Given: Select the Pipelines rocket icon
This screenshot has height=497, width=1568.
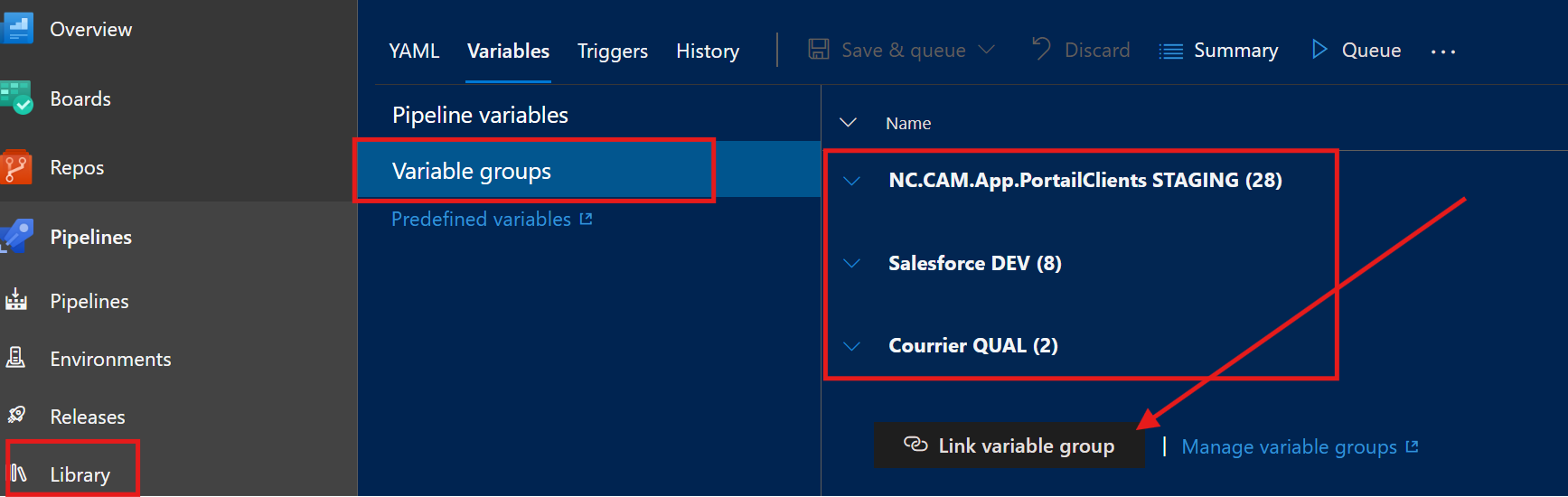Looking at the screenshot, I should point(18,236).
